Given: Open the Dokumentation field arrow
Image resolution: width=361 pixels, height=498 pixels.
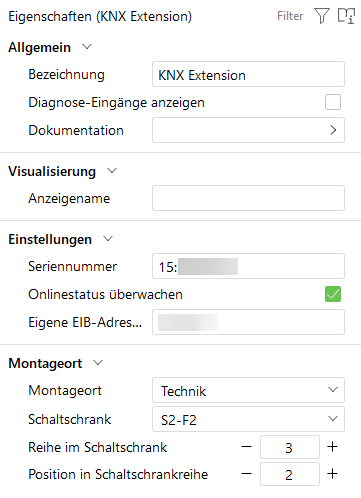Looking at the screenshot, I should click(x=333, y=130).
